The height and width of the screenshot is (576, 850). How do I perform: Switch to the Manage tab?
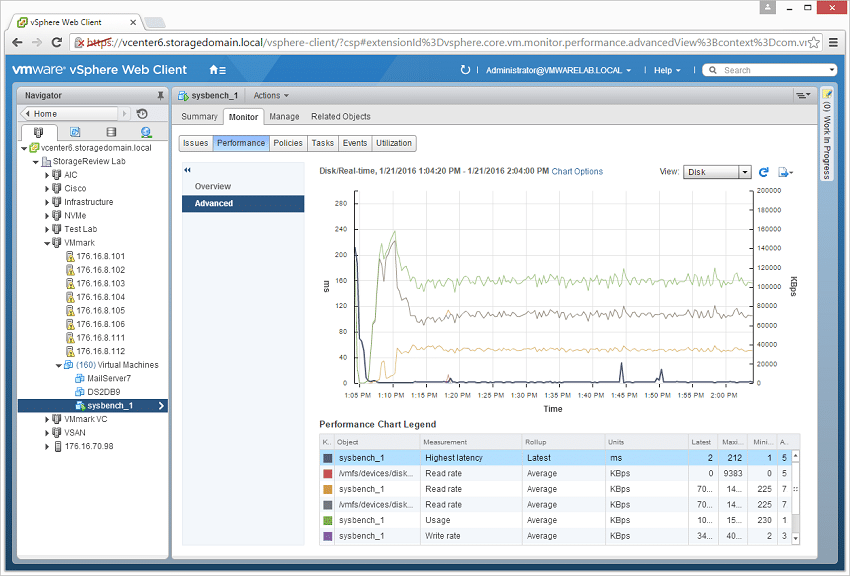284,117
